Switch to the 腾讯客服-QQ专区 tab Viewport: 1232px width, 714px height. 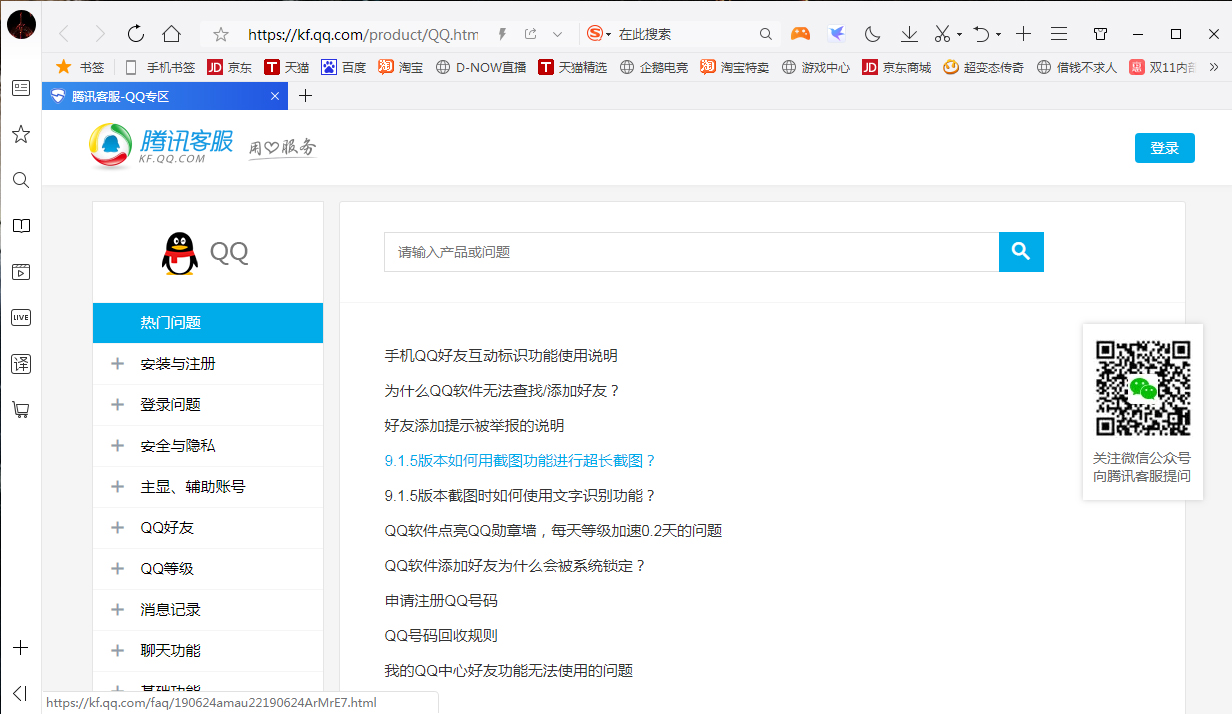pos(160,96)
